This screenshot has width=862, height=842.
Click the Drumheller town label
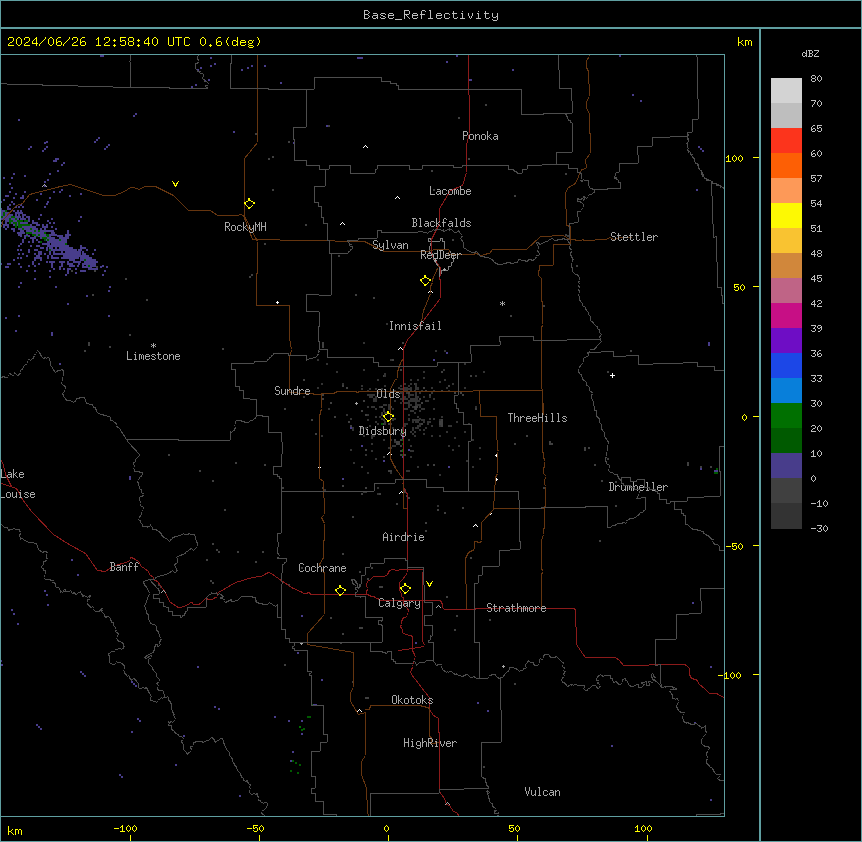[638, 487]
